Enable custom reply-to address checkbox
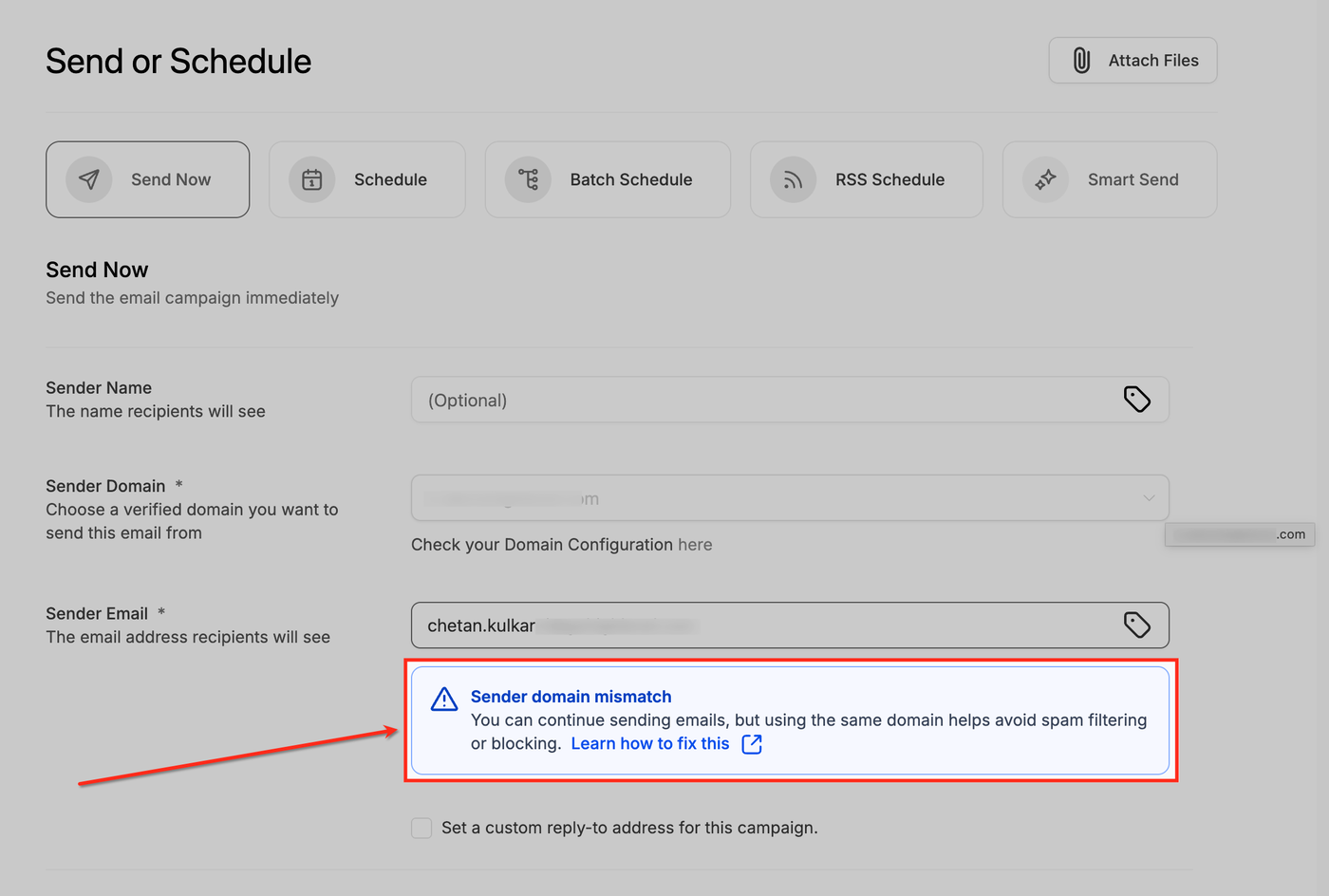 (x=421, y=828)
